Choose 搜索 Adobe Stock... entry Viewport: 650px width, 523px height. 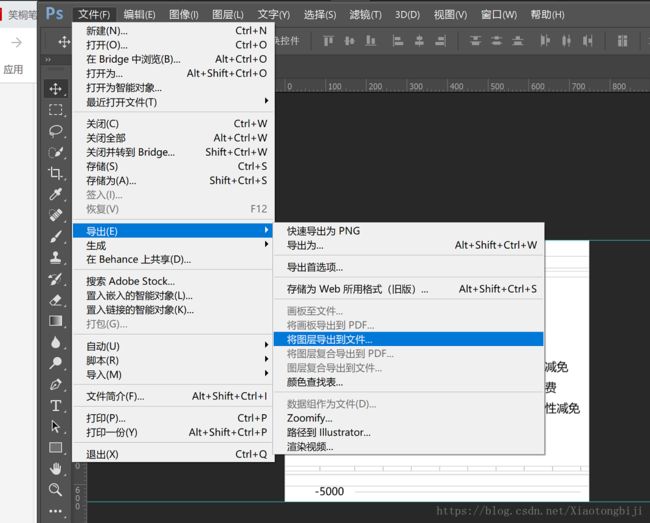pyautogui.click(x=173, y=281)
